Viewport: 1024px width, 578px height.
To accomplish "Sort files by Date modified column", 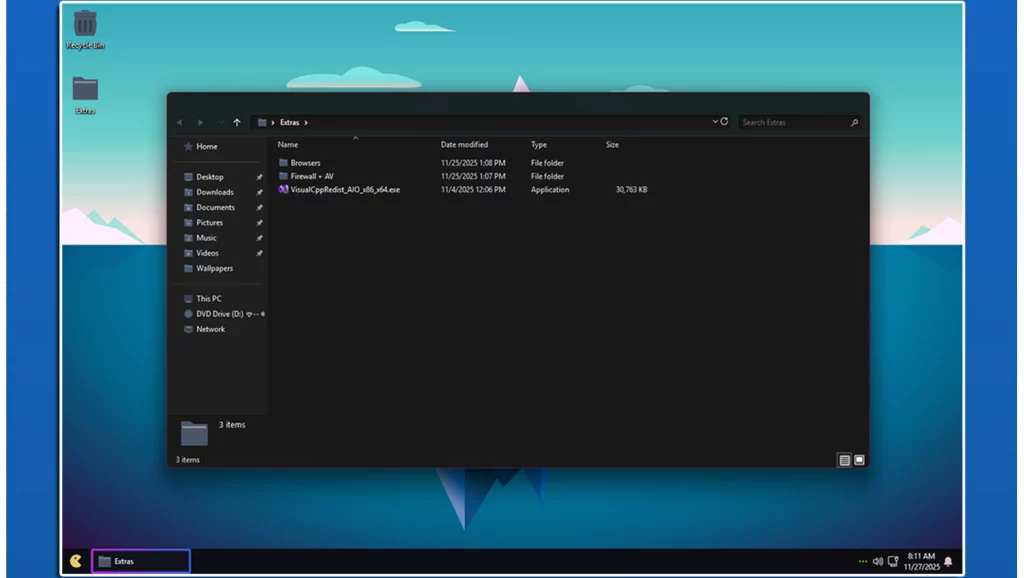I will 464,145.
